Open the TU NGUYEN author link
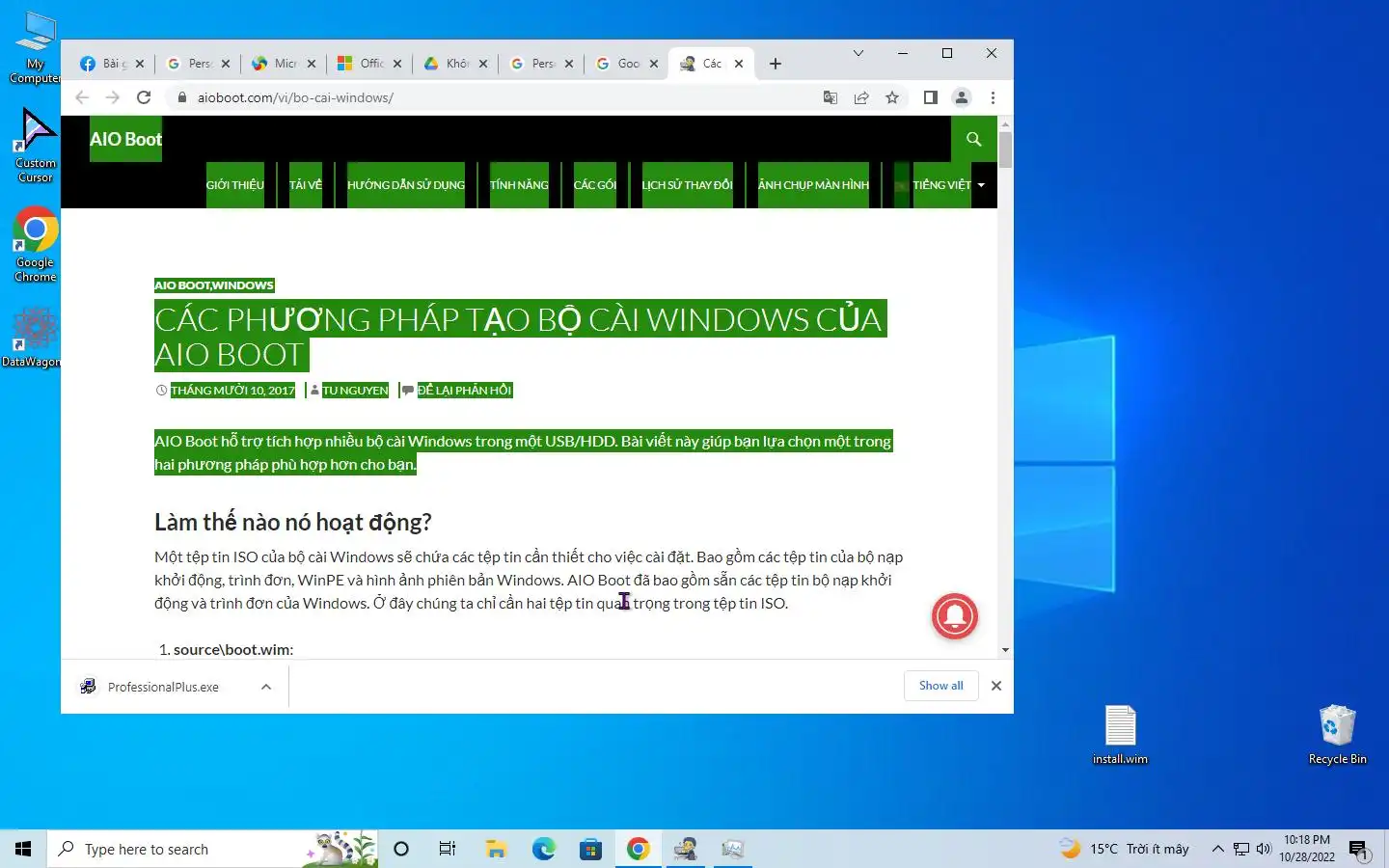 click(x=355, y=391)
